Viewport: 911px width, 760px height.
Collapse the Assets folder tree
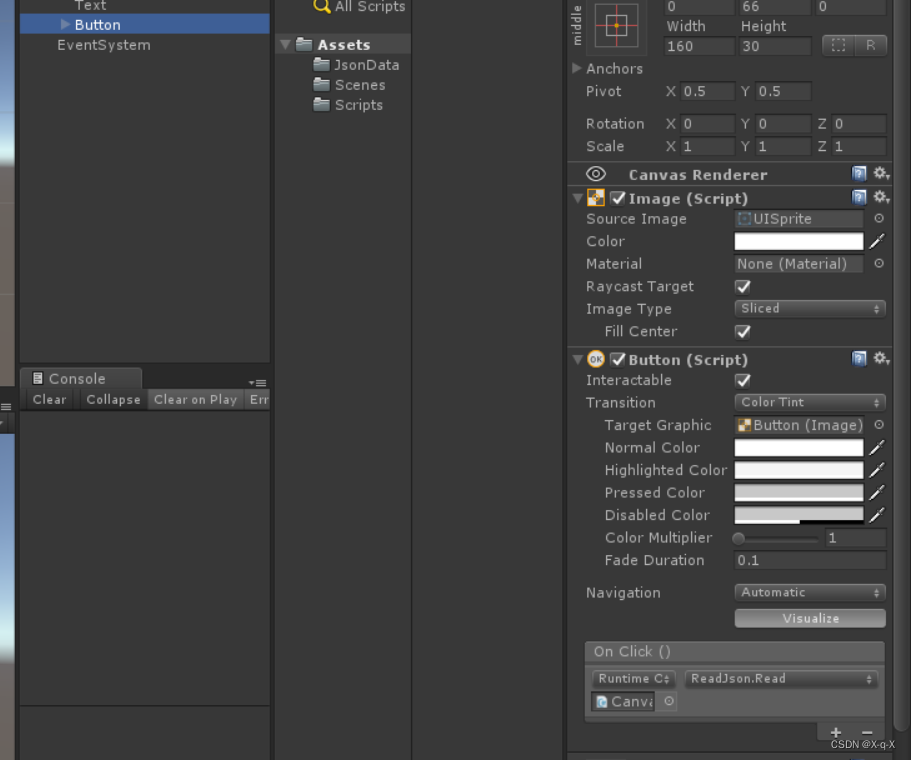coord(285,45)
